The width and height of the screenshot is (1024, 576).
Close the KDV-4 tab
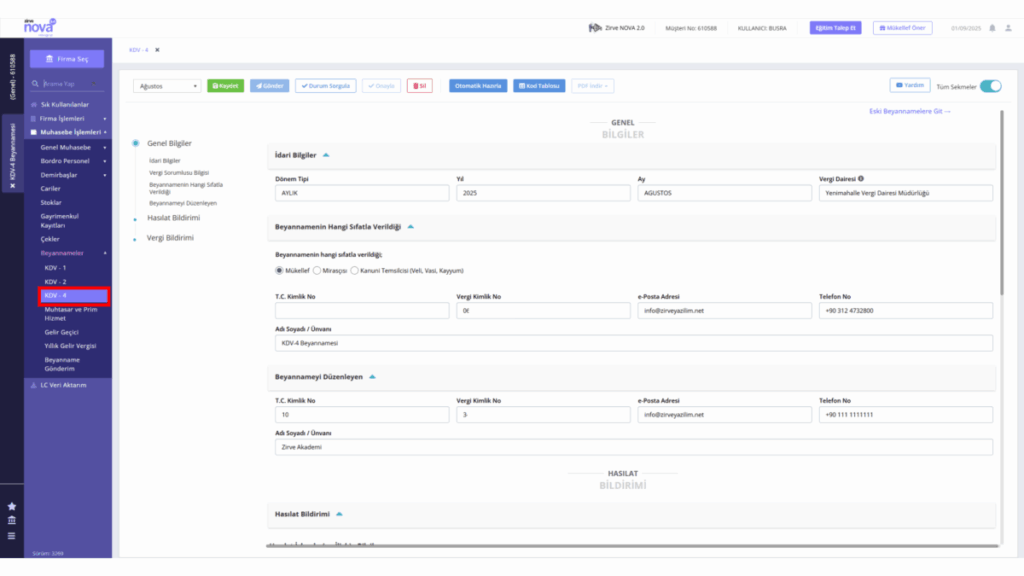click(157, 50)
